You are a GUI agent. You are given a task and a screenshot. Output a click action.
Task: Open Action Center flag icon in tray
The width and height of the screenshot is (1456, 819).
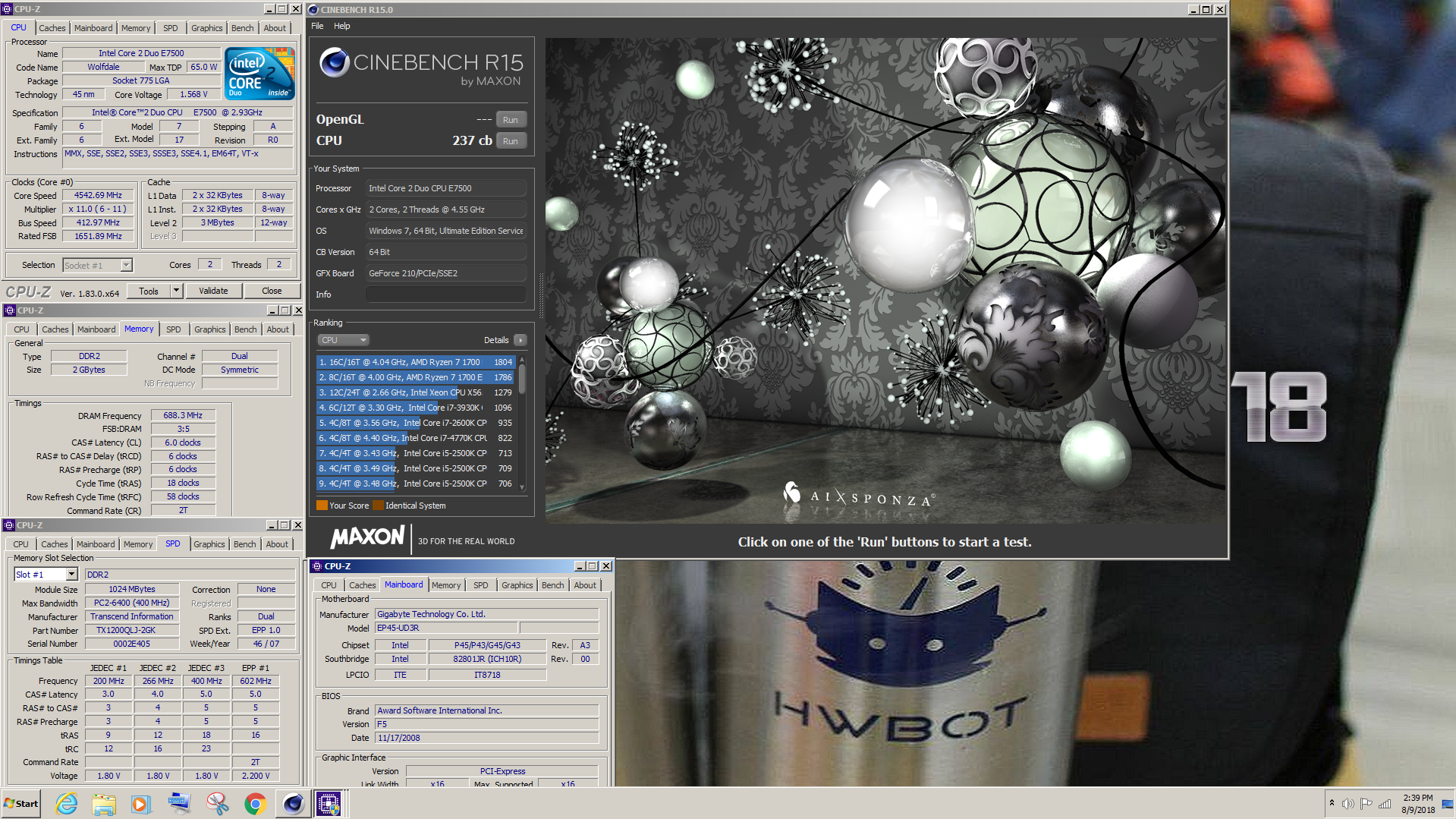click(1366, 804)
